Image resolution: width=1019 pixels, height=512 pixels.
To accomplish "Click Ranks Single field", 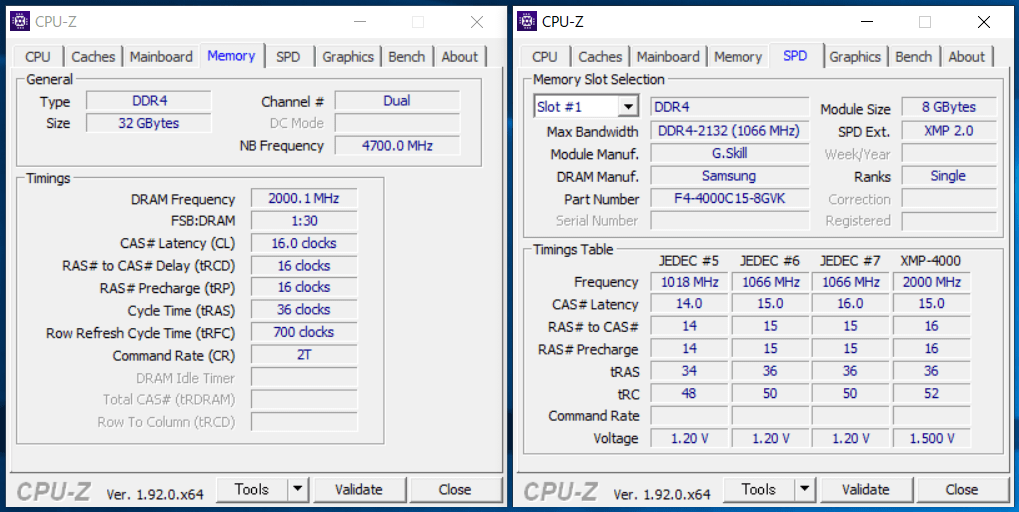I will click(949, 175).
